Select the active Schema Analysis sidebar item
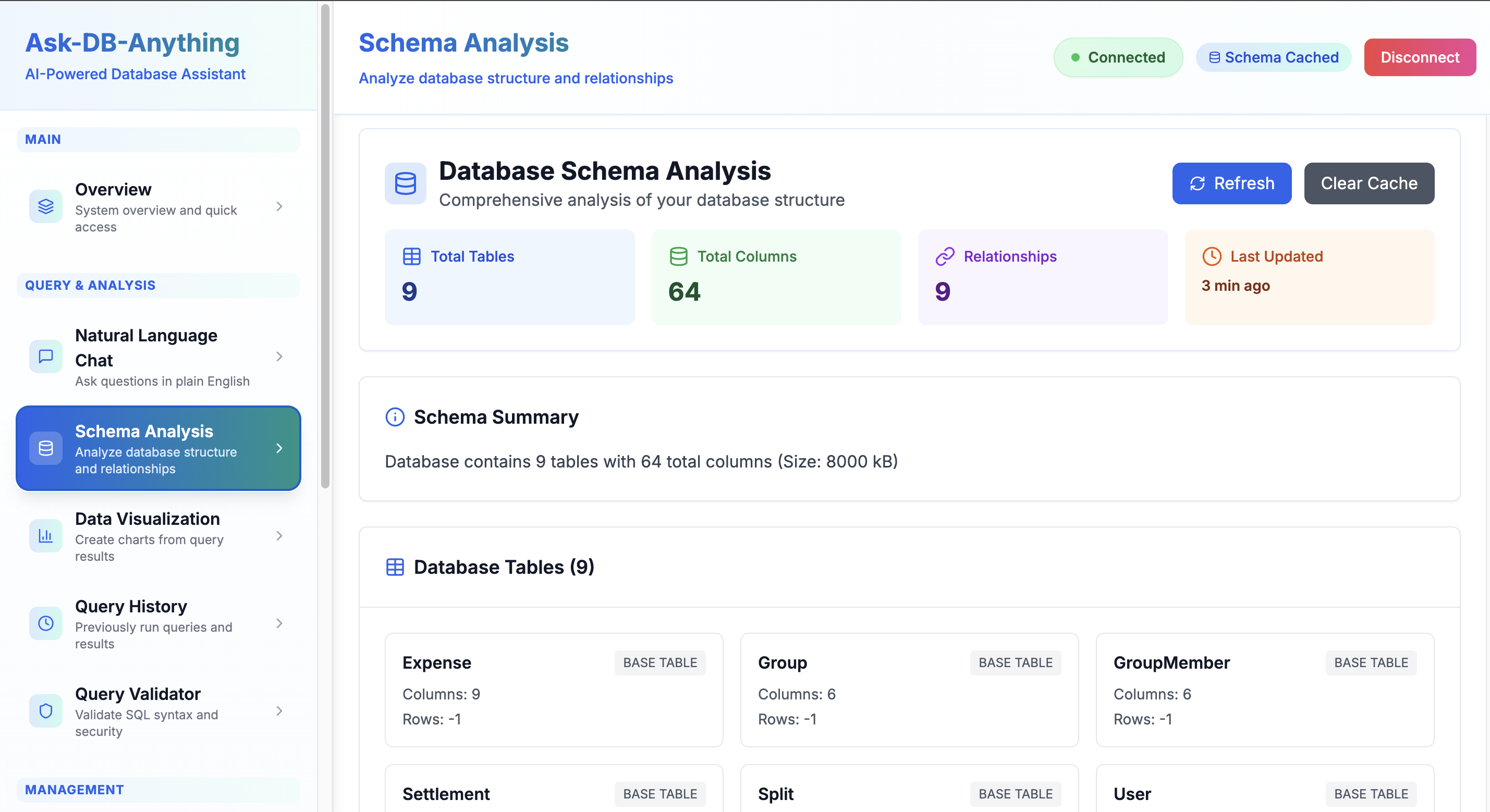This screenshot has height=812, width=1490. pyautogui.click(x=158, y=448)
